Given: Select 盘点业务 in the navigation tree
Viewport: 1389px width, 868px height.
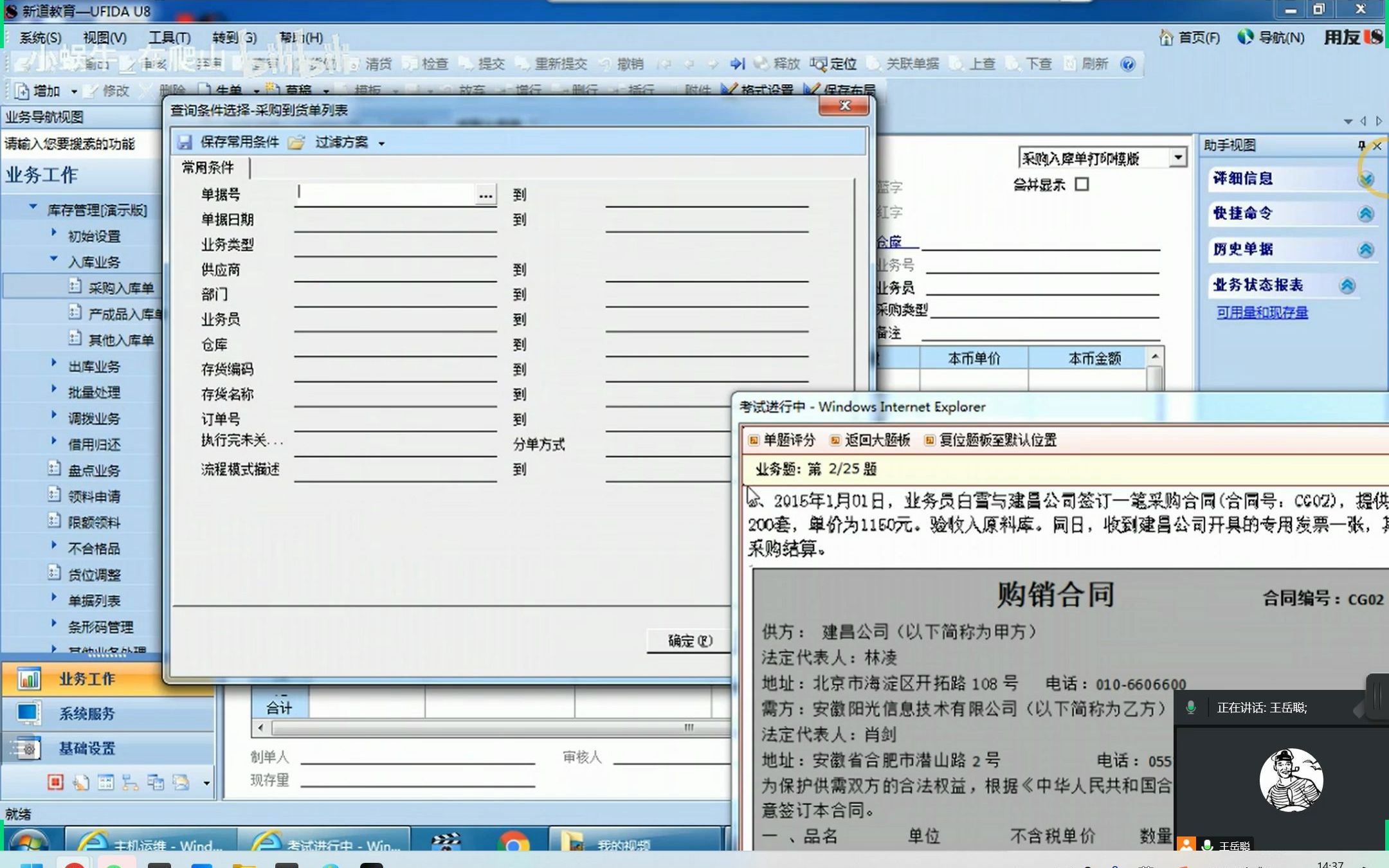Looking at the screenshot, I should coord(94,471).
